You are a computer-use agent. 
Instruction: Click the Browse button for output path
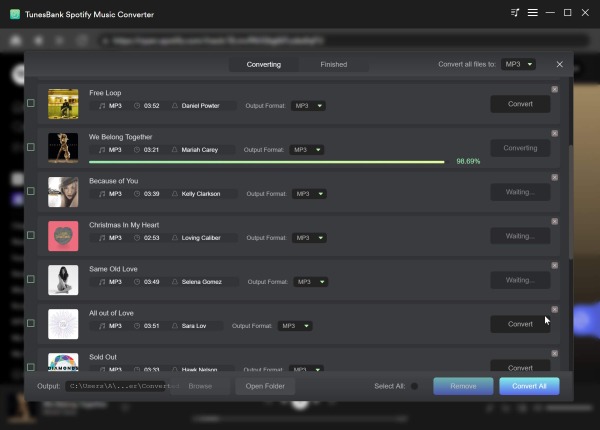tap(200, 386)
